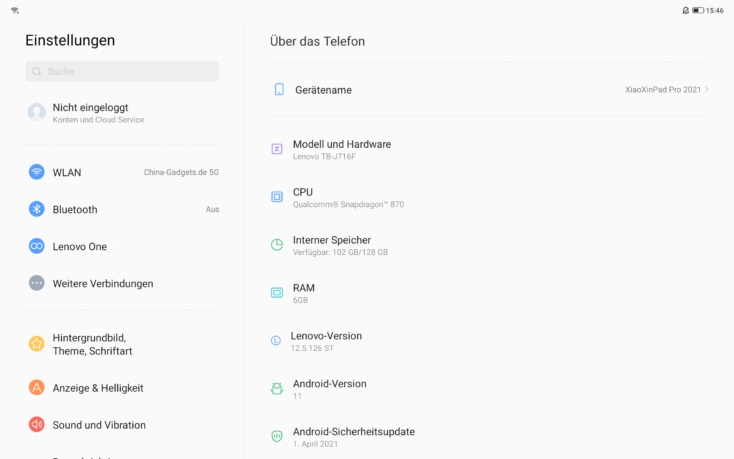Tap the Bluetooth icon in the sidebar
The height and width of the screenshot is (459, 734).
click(37, 209)
